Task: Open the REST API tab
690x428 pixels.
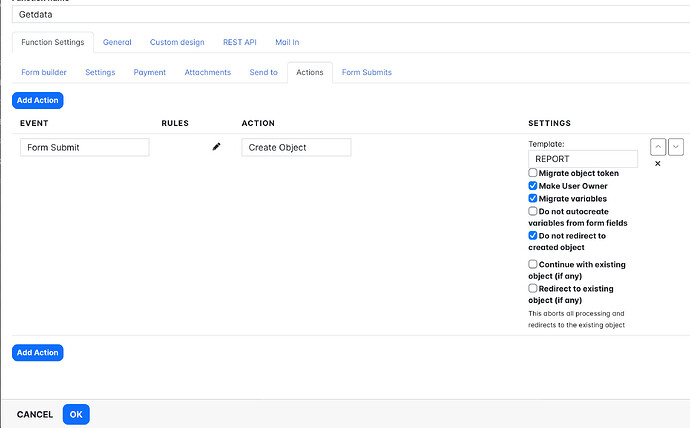Action: click(x=239, y=42)
